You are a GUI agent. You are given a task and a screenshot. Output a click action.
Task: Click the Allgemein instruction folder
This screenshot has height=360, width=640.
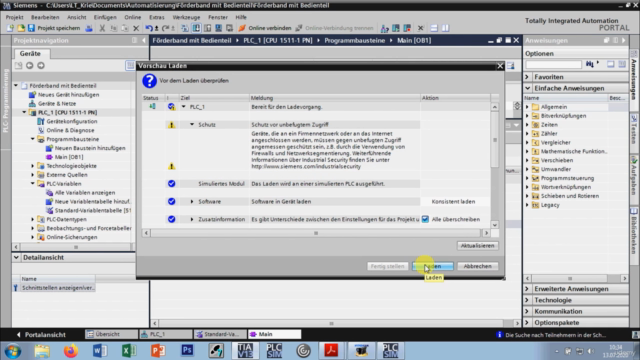click(x=553, y=107)
